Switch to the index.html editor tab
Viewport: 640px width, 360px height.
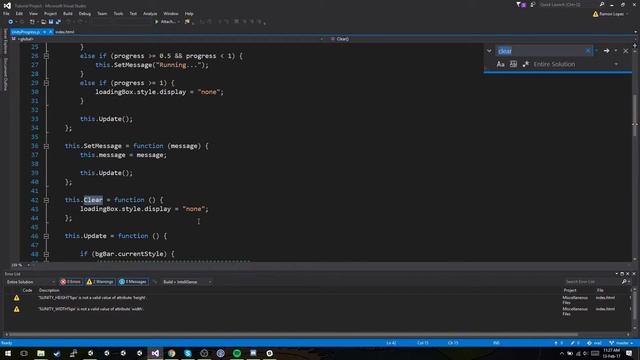(65, 32)
